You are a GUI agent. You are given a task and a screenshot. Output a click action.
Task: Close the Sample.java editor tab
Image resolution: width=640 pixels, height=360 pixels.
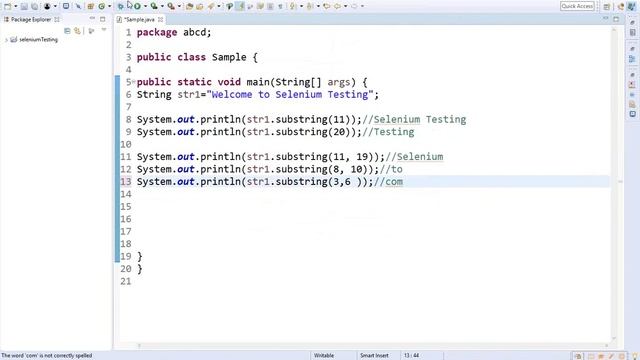pos(160,19)
